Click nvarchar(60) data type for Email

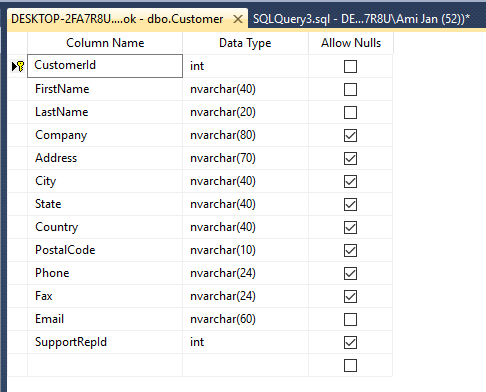[x=246, y=319]
